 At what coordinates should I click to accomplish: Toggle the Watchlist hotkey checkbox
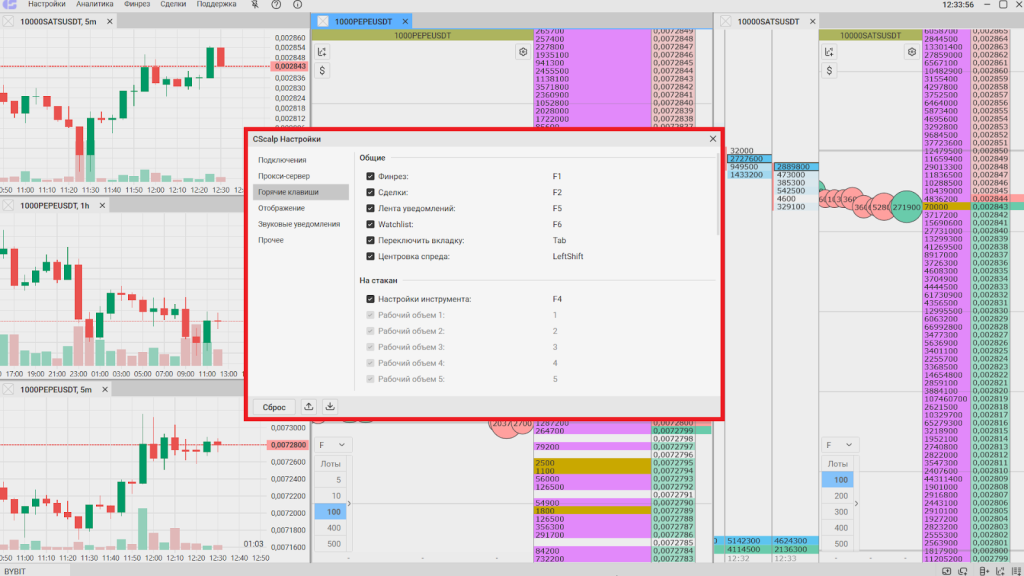[370, 224]
